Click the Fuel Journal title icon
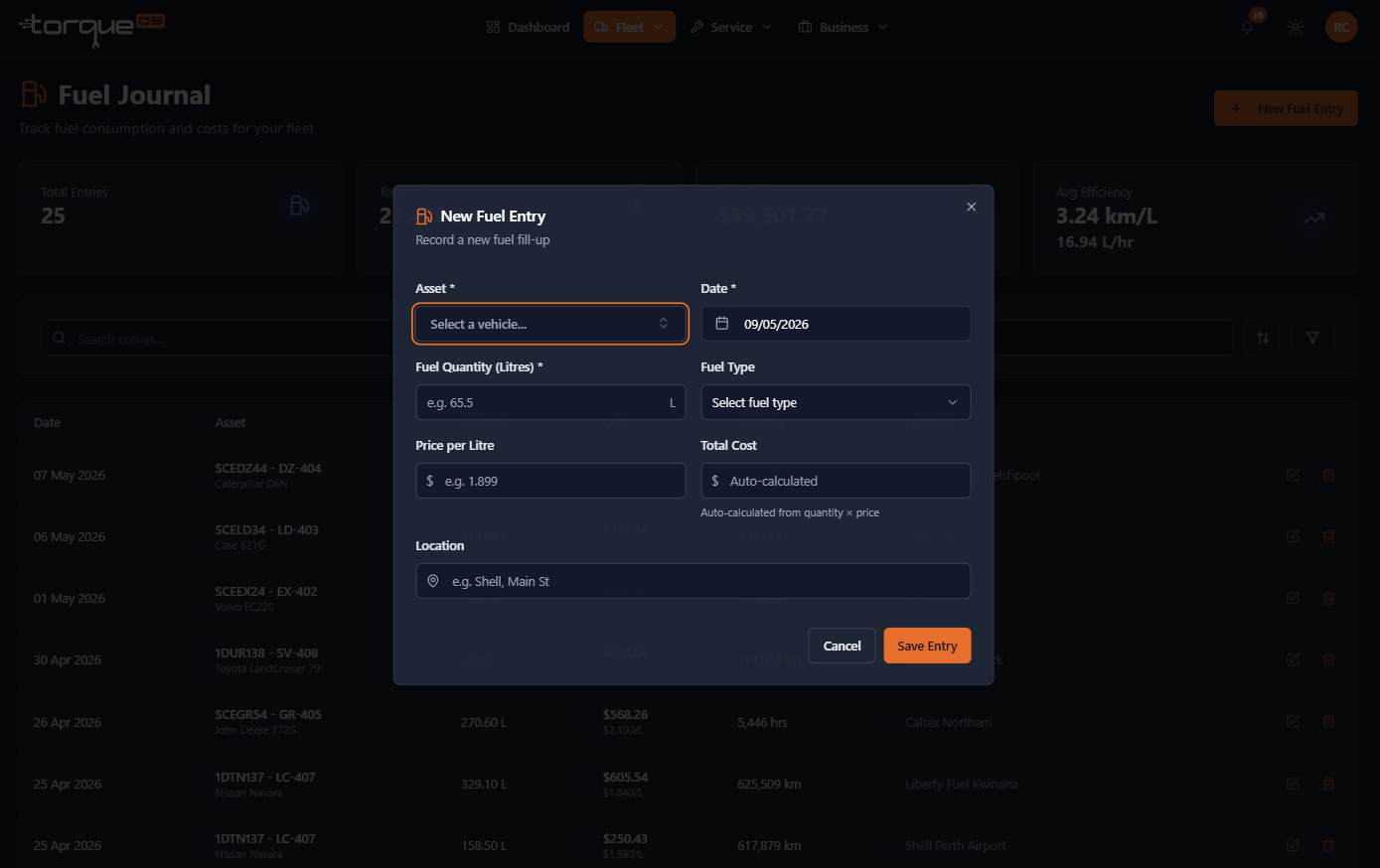This screenshot has height=868, width=1380. (34, 94)
